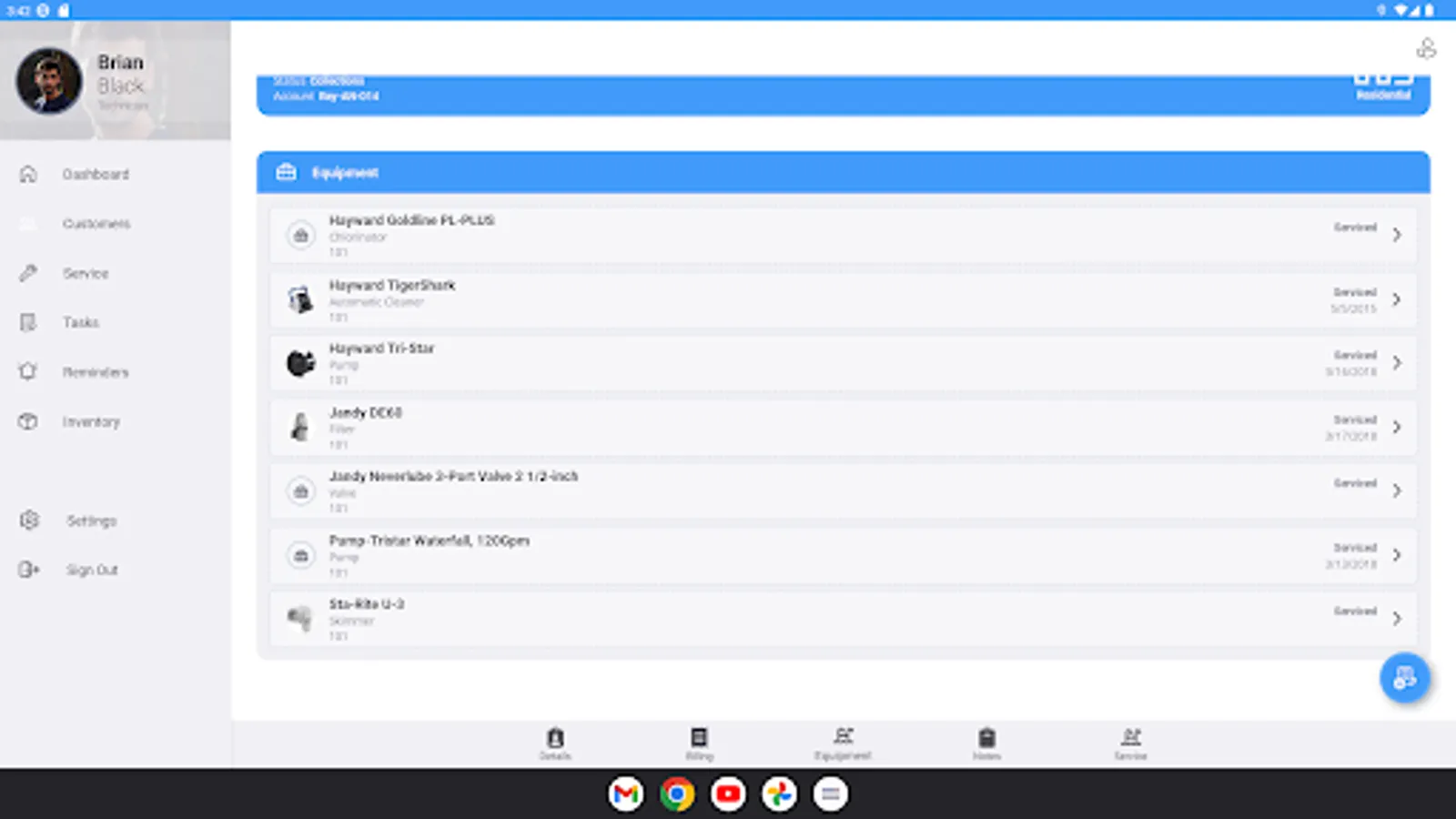Open Brian Black's profile photo
This screenshot has width=1456, height=819.
click(x=49, y=80)
